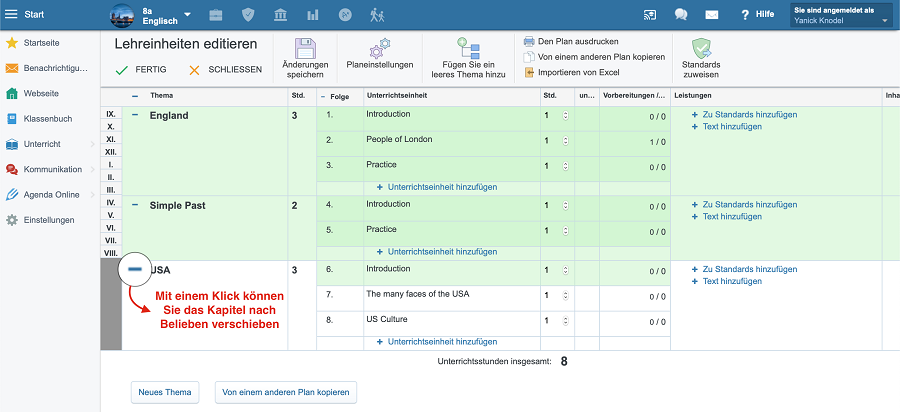Go to Startseite in sidebar
This screenshot has height=412, width=900.
[41, 43]
